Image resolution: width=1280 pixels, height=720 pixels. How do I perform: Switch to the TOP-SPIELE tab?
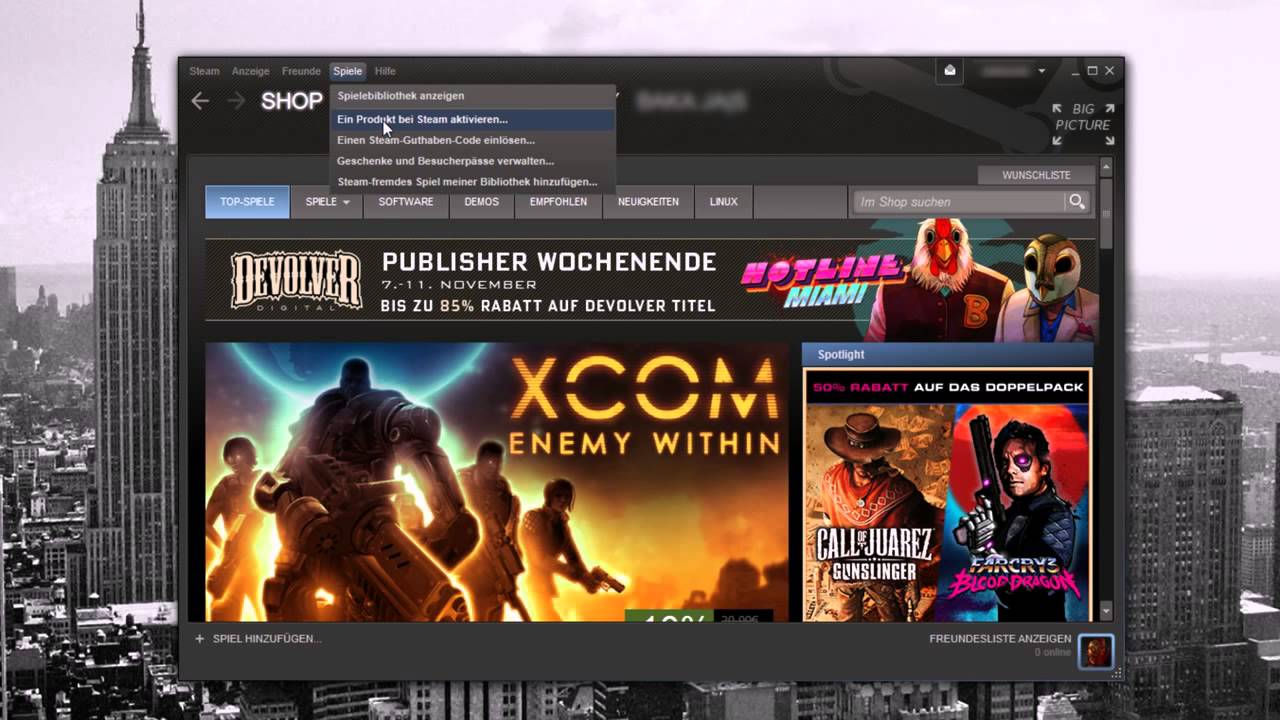[x=247, y=202]
